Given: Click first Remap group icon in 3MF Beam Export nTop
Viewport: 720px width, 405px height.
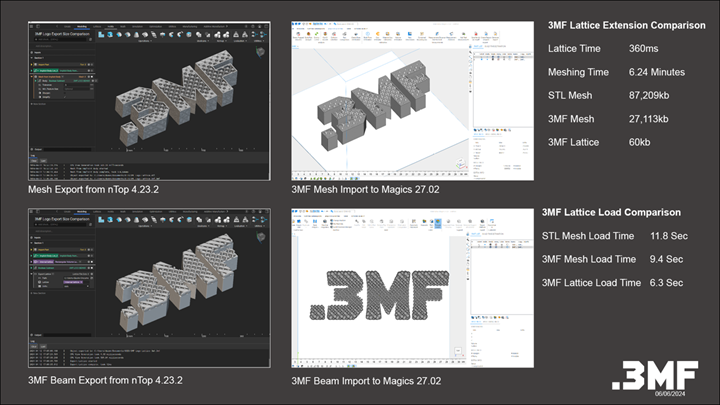Looking at the screenshot, I should coord(218,220).
